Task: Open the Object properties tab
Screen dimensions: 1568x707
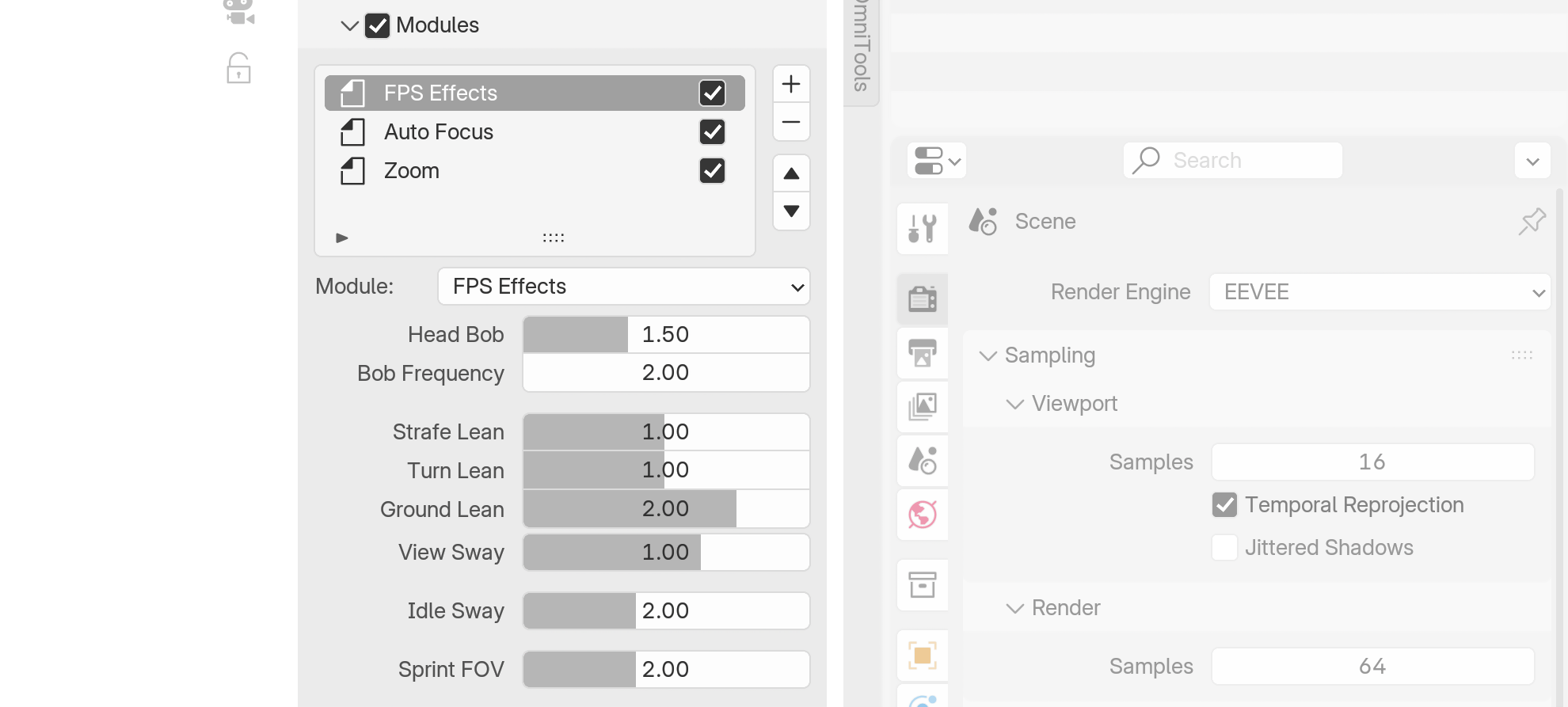Action: click(923, 656)
